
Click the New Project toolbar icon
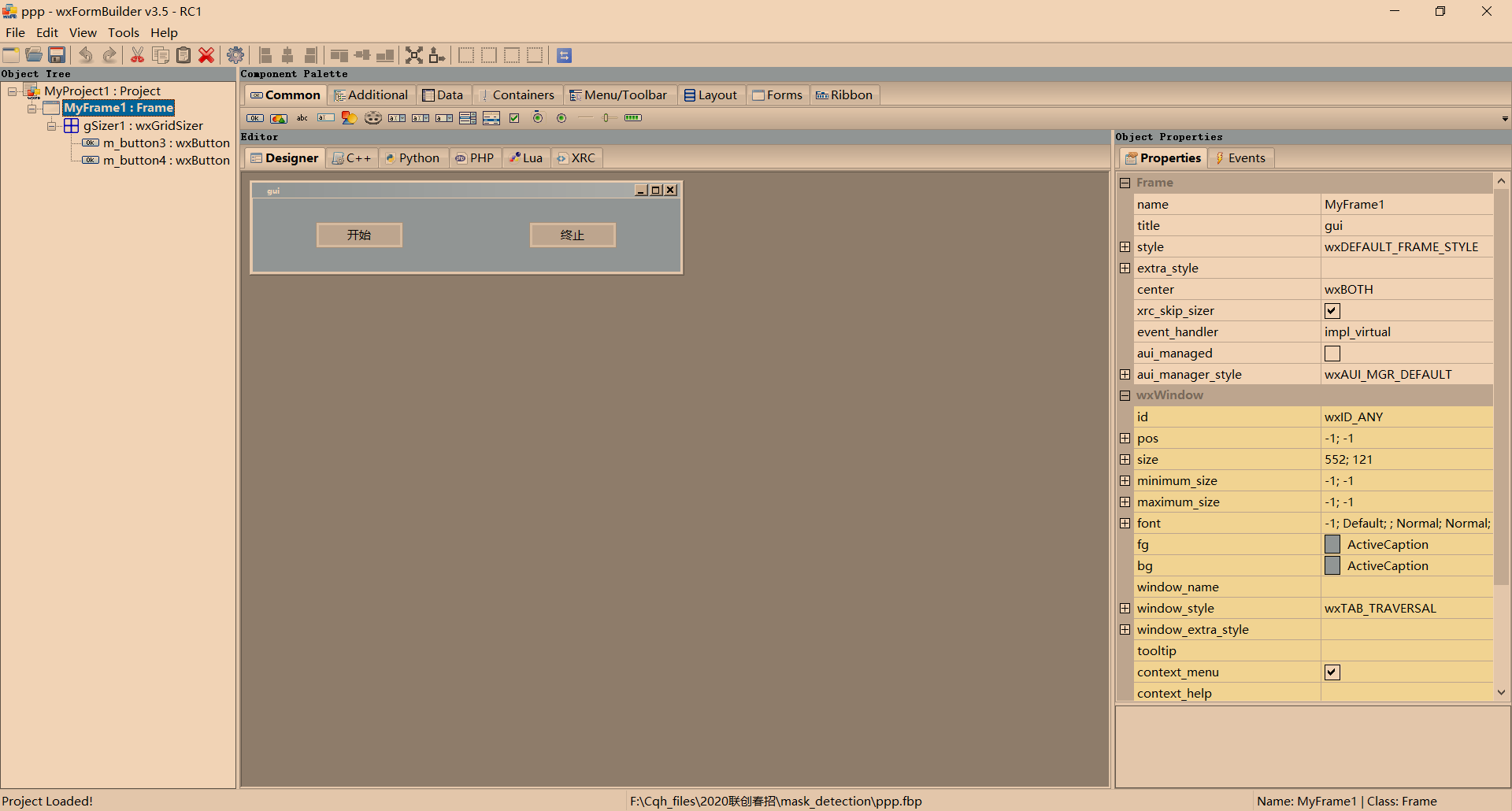coord(11,55)
